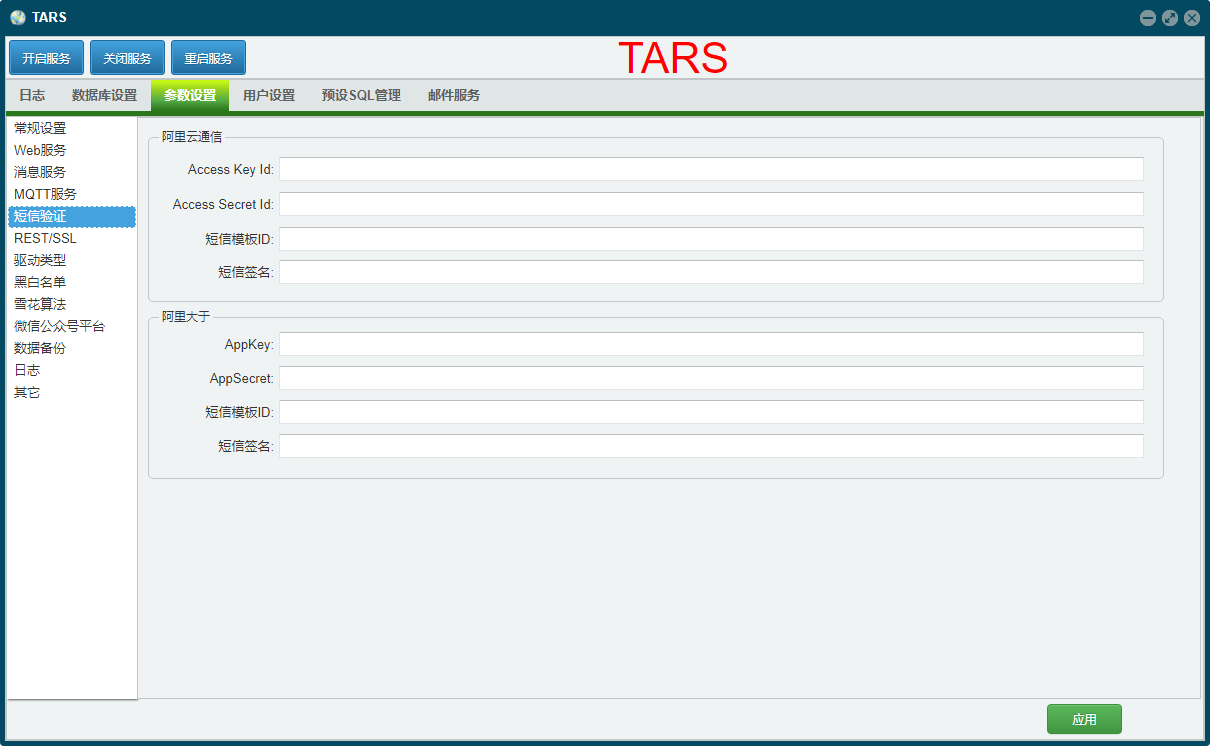This screenshot has width=1210, height=746.
Task: Open REST/SSL settings item
Action: (72, 238)
